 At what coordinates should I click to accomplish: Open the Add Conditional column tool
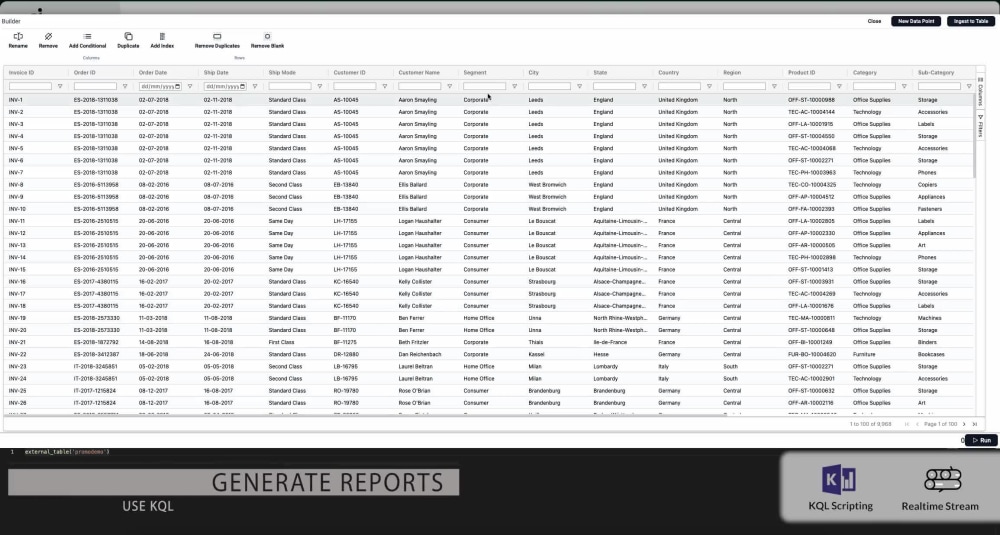pos(87,41)
